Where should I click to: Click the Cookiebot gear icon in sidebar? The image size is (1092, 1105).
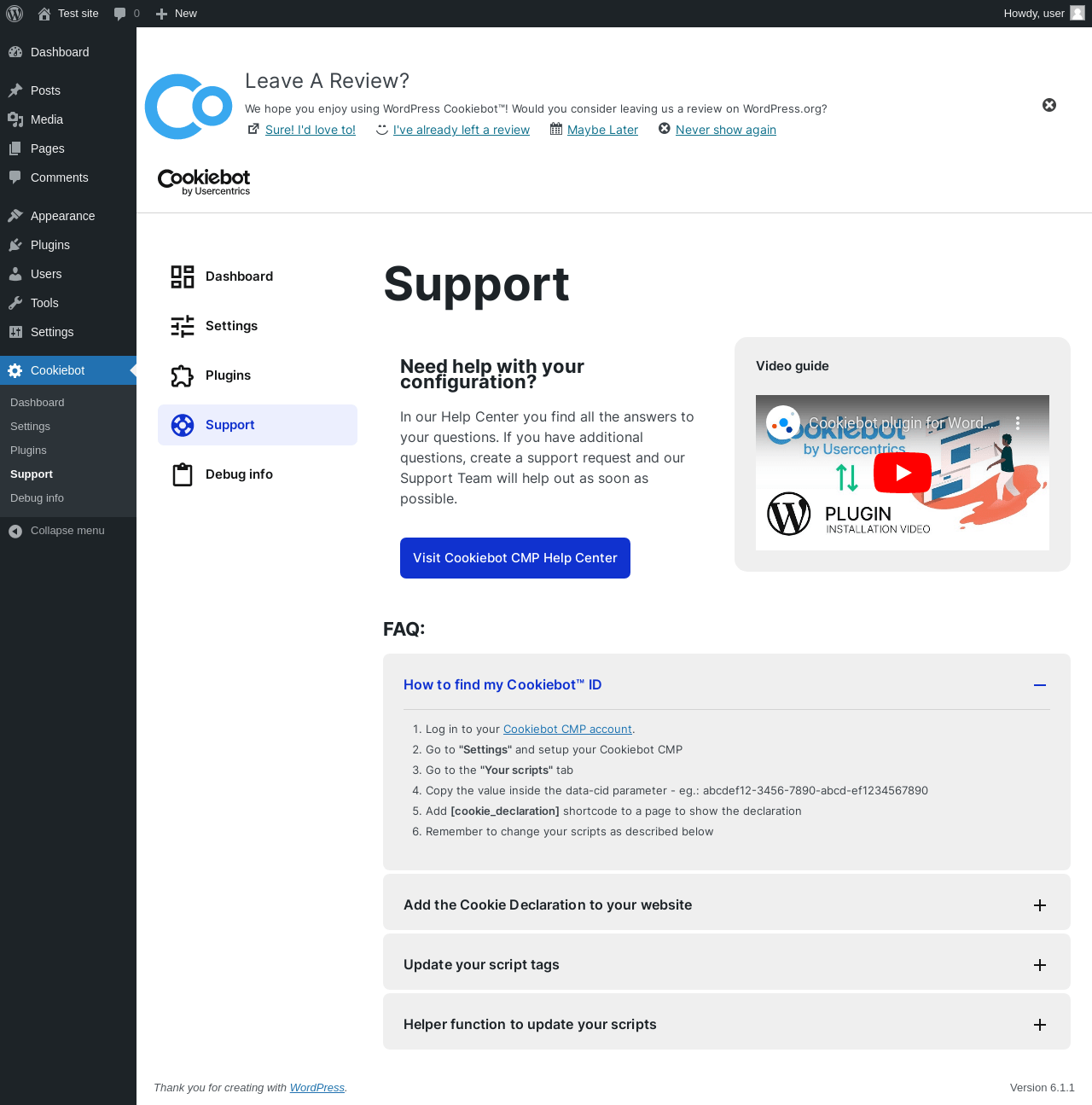[x=15, y=370]
